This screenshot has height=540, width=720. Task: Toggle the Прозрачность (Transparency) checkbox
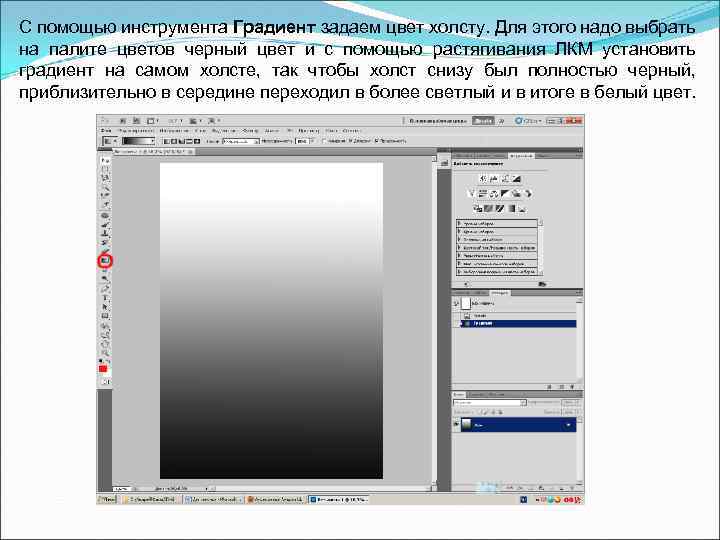point(377,141)
